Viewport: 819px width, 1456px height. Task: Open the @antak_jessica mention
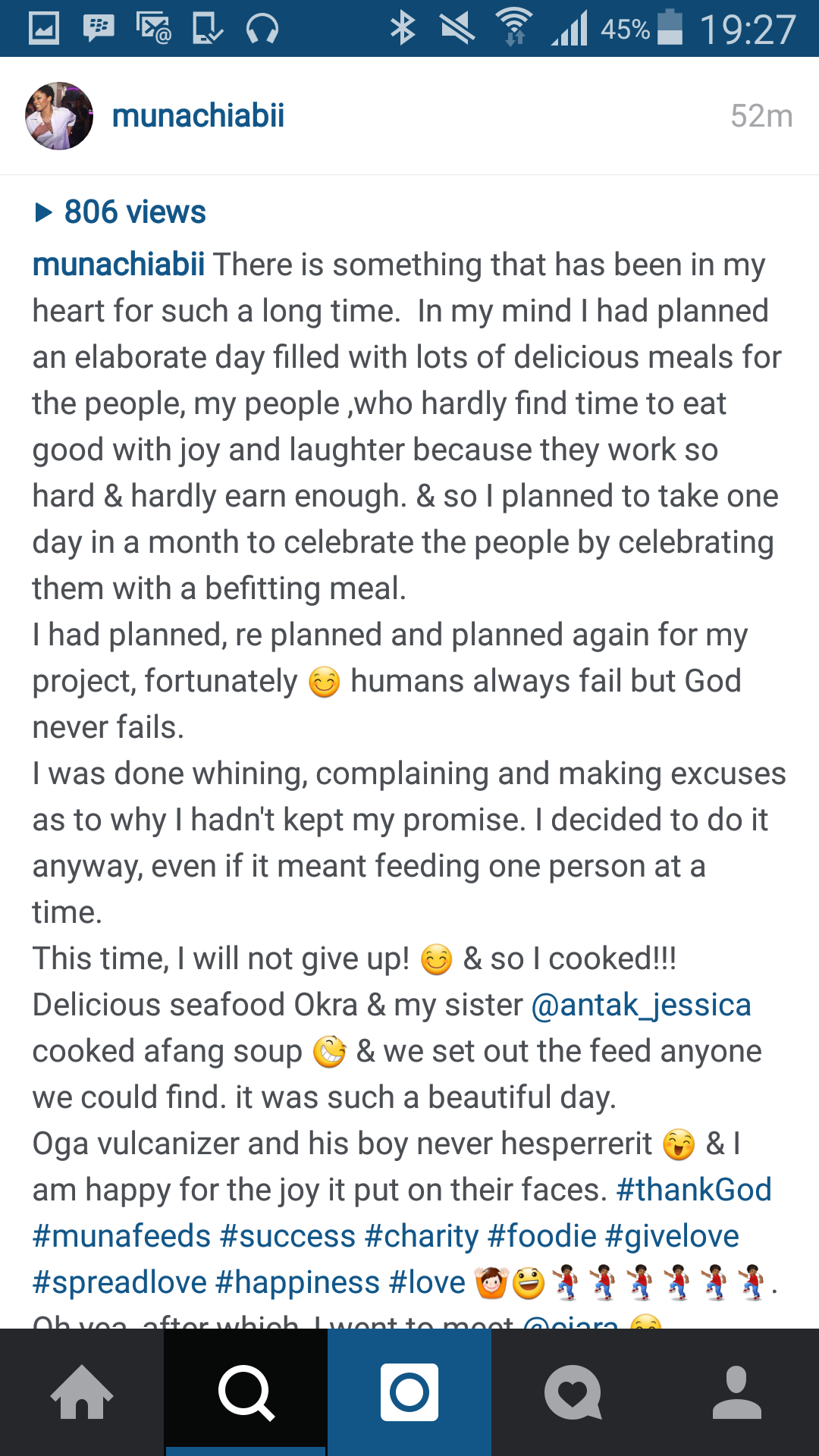(641, 1006)
